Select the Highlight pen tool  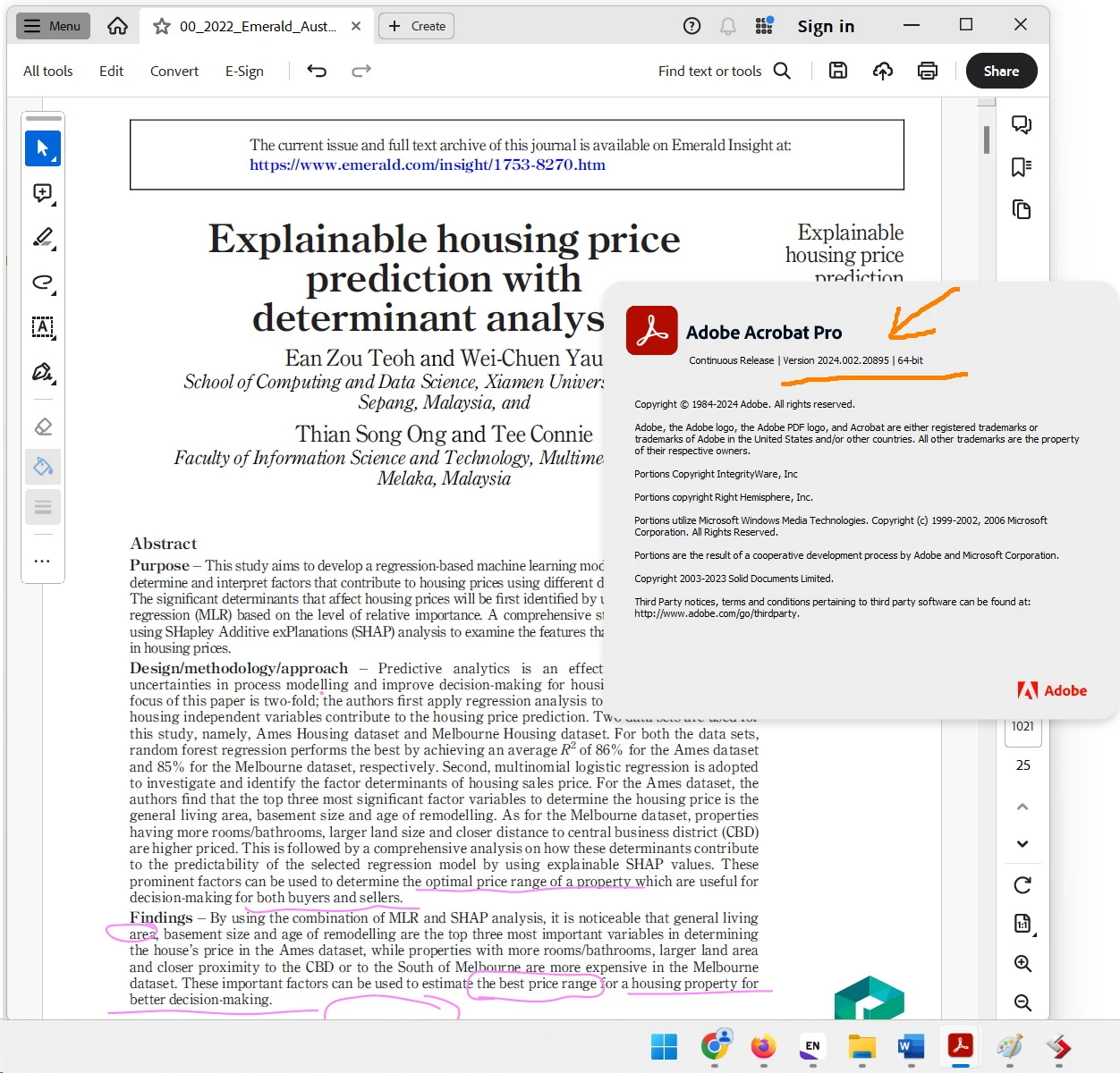43,238
